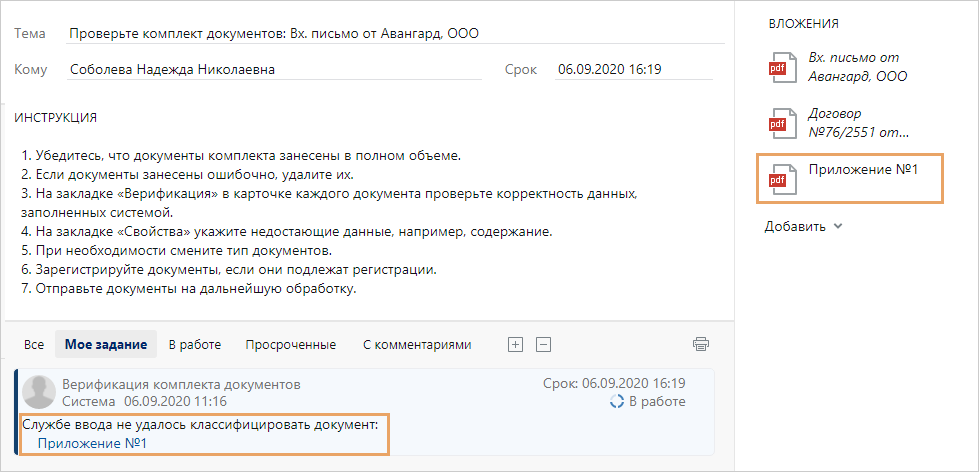Click the PDF icon for Вх. письмо attachment

tap(780, 66)
